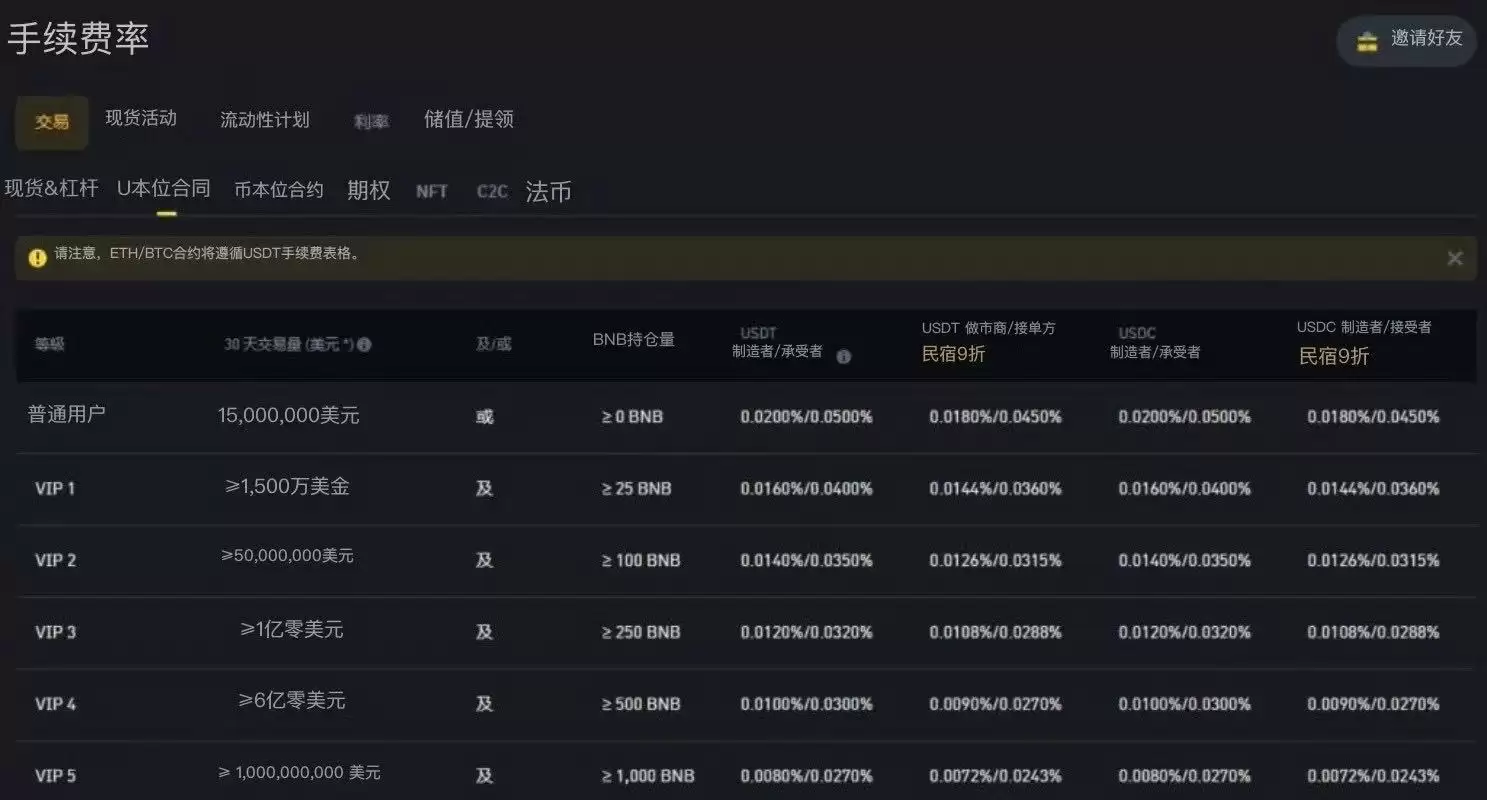The image size is (1487, 800).
Task: Click the info icon beside USDT 制造者/承受者
Action: point(843,356)
